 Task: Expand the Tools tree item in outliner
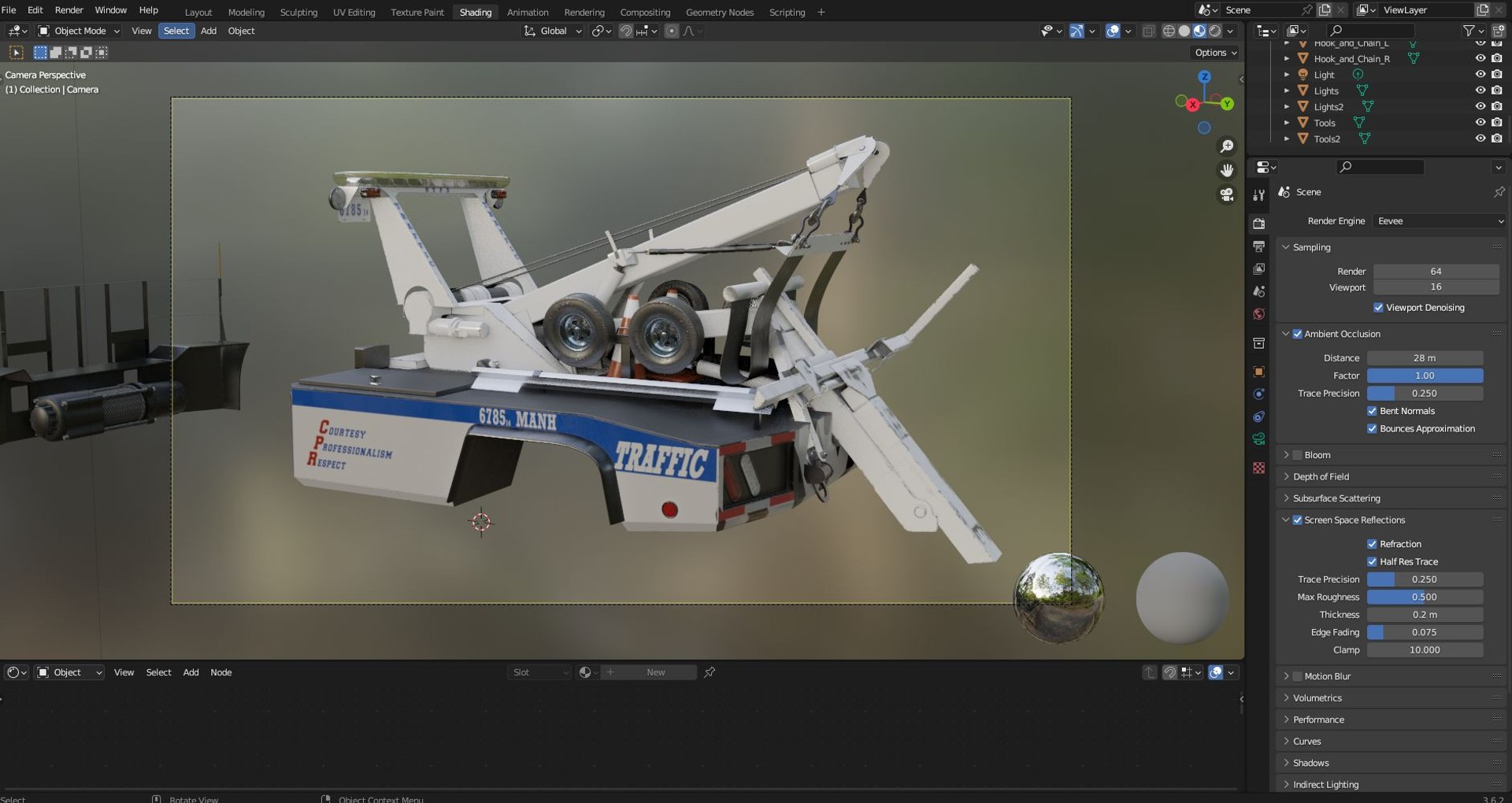(x=1287, y=123)
